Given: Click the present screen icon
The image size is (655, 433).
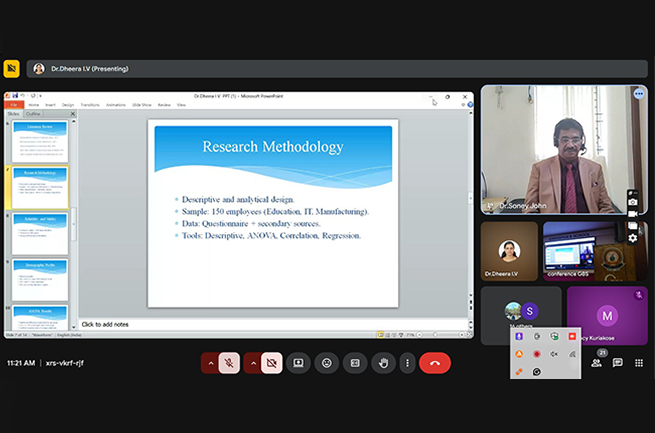Looking at the screenshot, I should click(x=297, y=363).
